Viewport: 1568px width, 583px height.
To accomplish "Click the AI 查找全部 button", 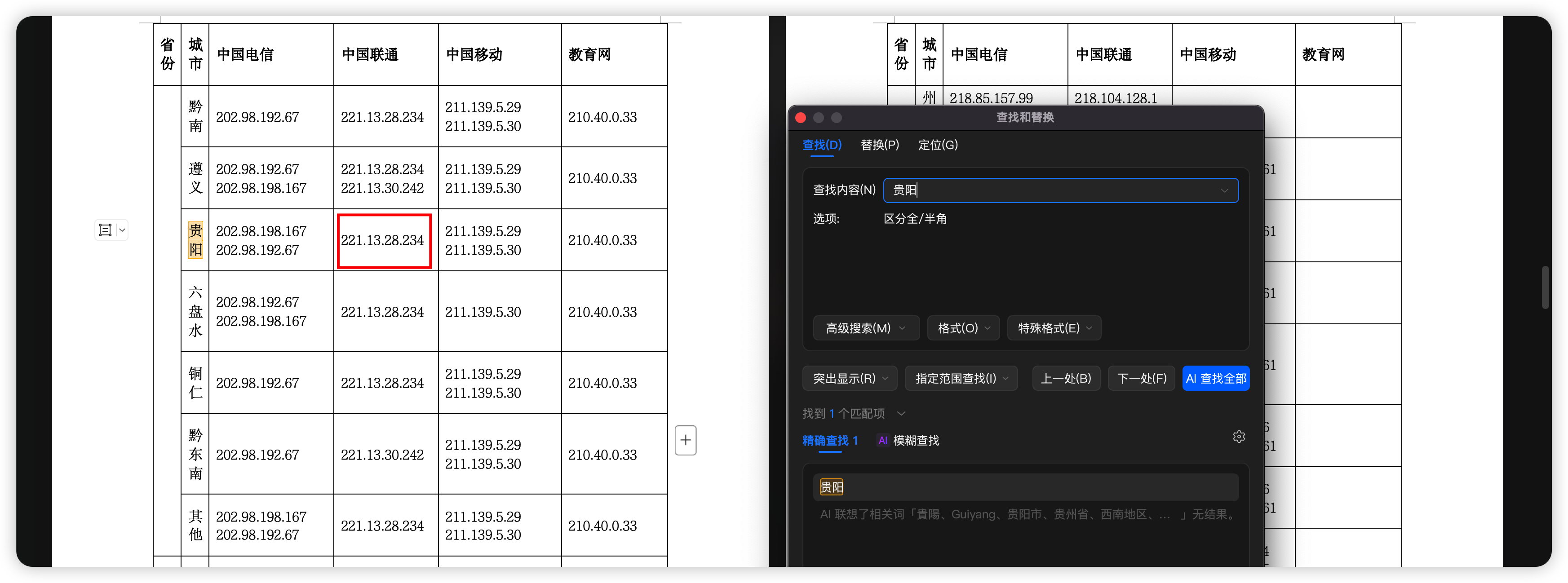I will point(1216,379).
